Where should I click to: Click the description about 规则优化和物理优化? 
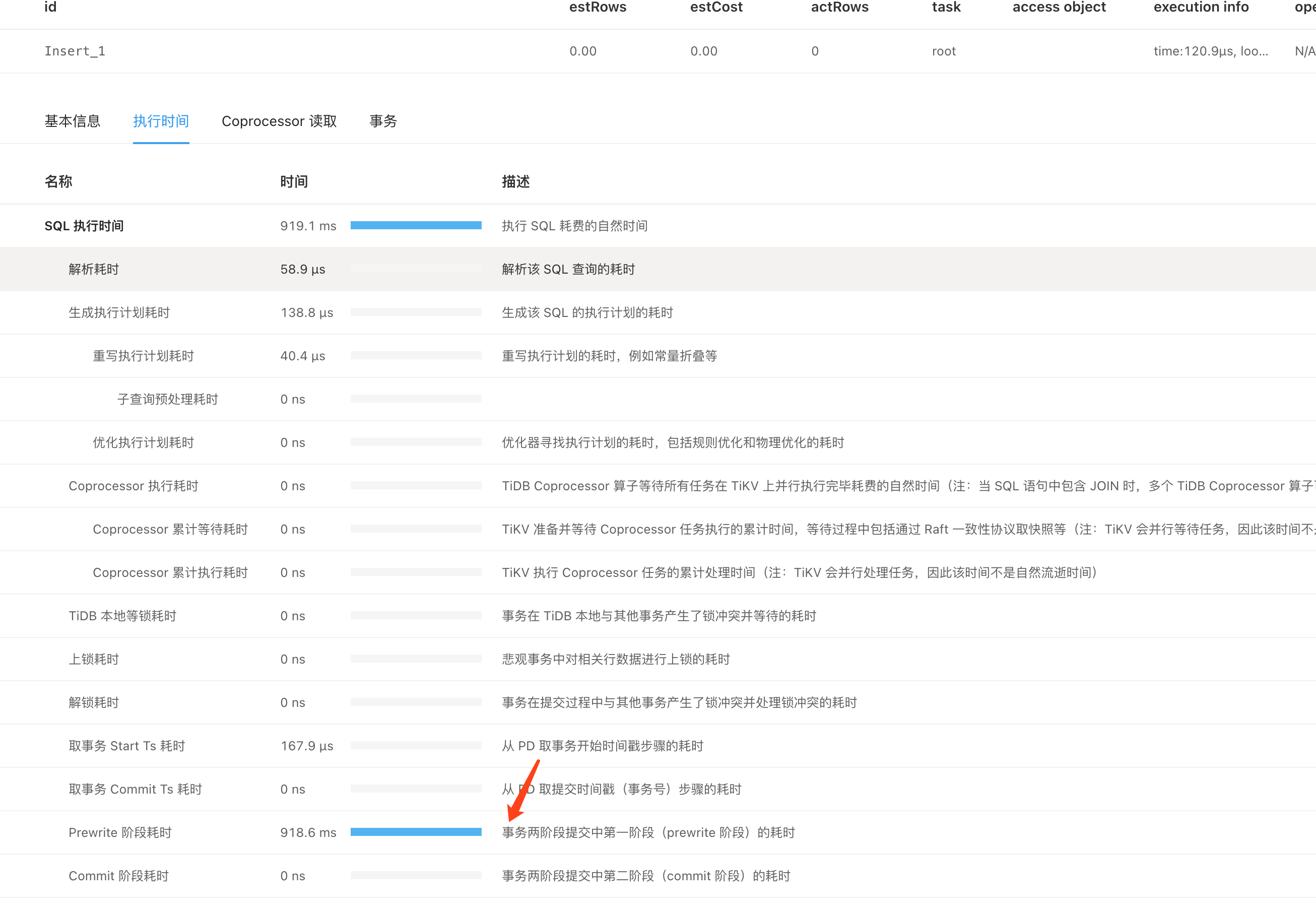click(673, 443)
